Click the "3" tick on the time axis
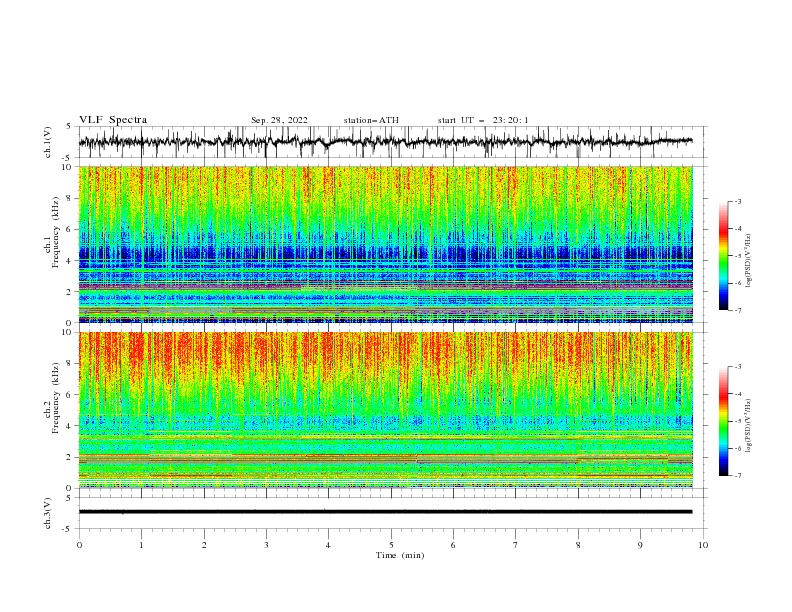This screenshot has width=792, height=612. (x=266, y=545)
